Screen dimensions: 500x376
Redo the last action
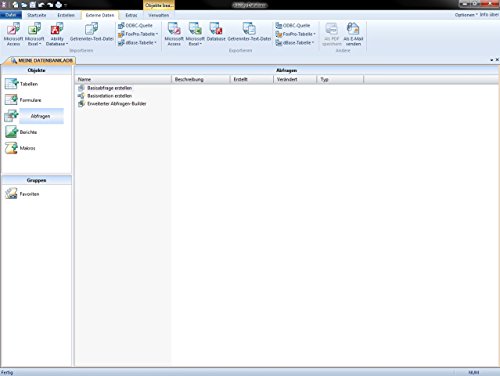[x=50, y=5]
